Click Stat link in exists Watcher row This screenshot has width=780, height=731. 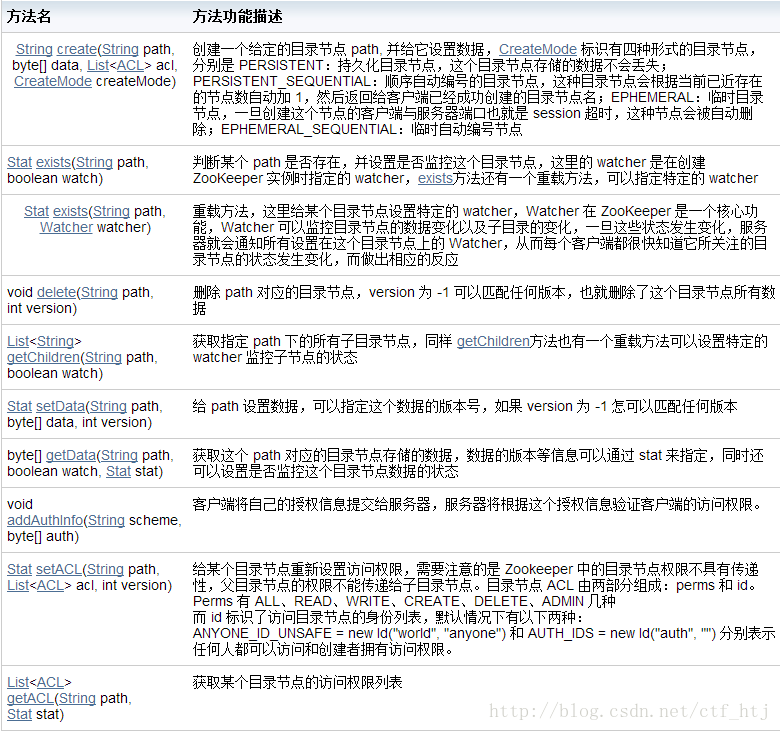(x=36, y=211)
